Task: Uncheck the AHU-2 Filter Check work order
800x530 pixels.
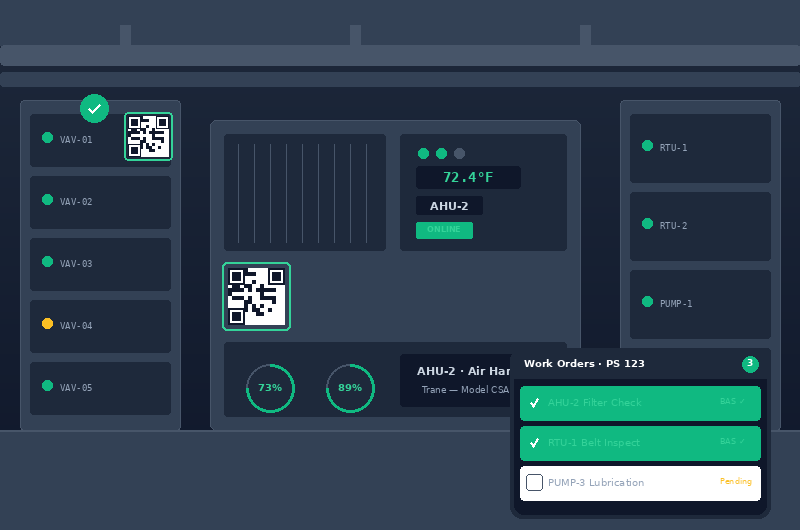Action: [534, 403]
